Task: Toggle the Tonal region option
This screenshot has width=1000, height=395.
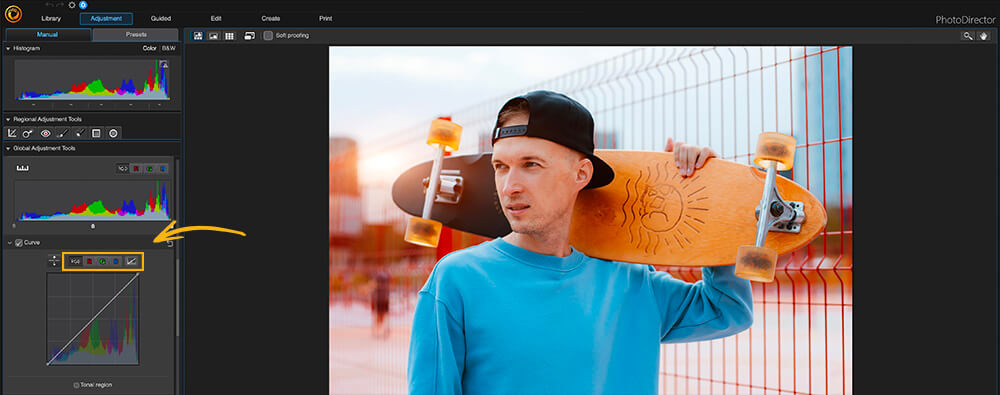Action: (x=77, y=385)
